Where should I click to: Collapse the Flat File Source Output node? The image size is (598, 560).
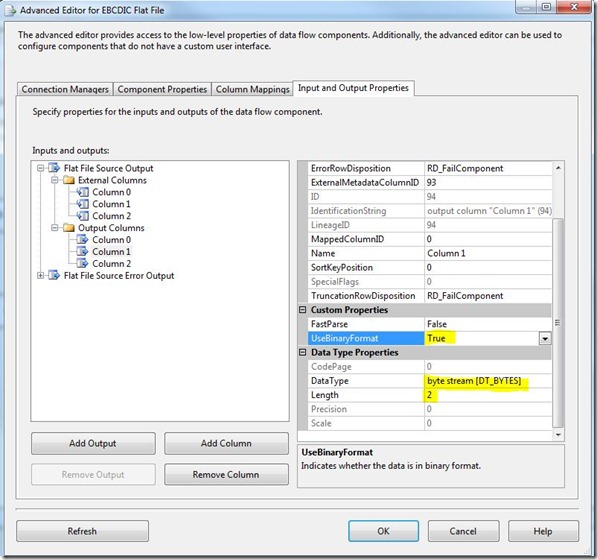click(40, 168)
